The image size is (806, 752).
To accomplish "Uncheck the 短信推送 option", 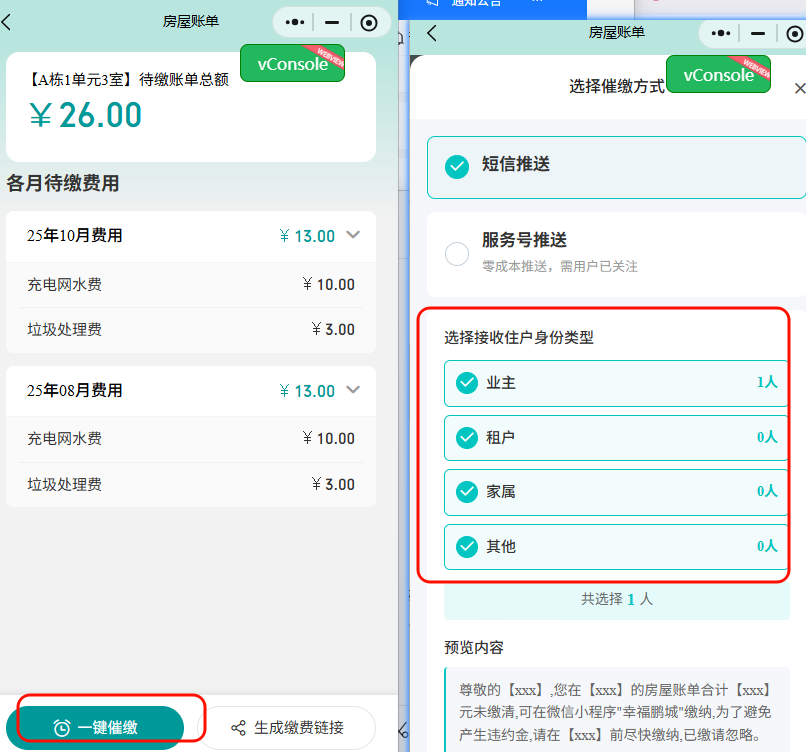I will [456, 167].
